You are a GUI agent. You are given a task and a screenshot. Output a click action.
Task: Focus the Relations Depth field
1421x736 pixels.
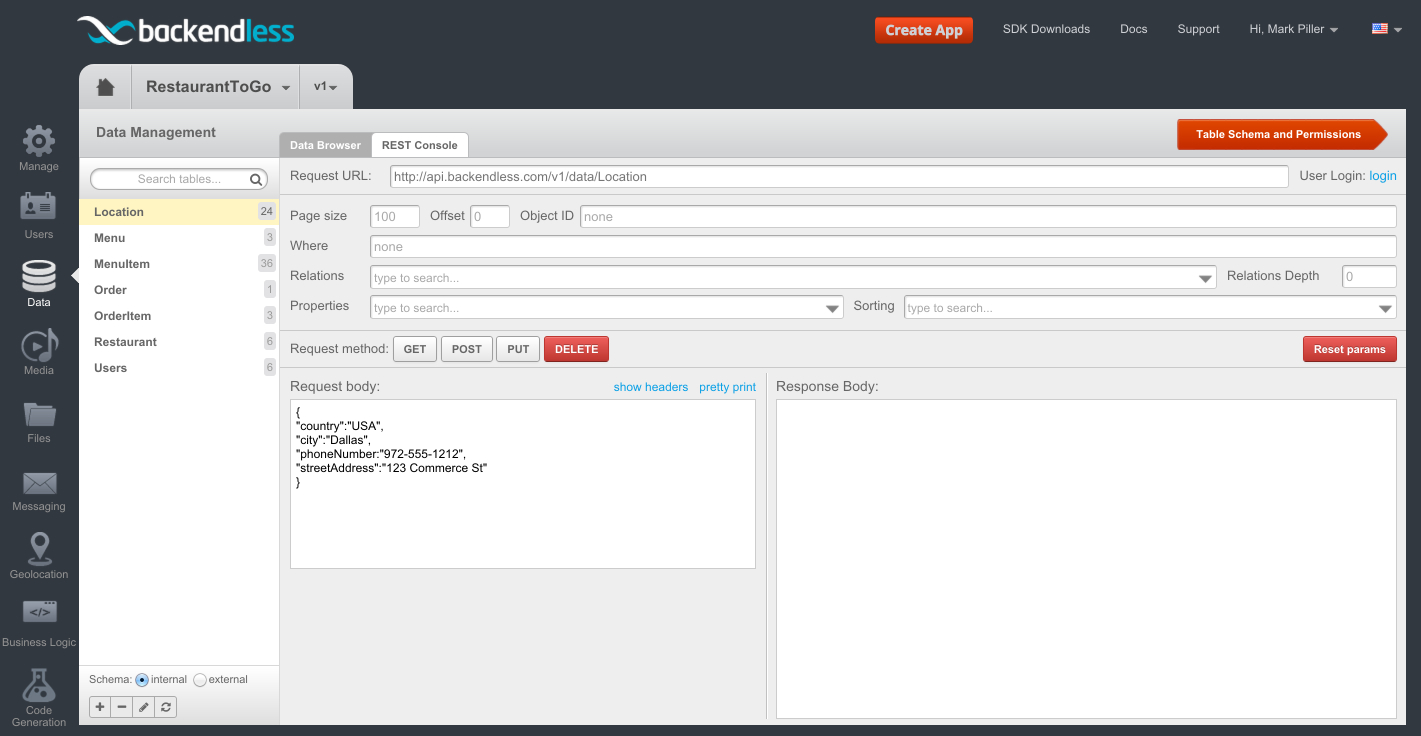(1369, 276)
